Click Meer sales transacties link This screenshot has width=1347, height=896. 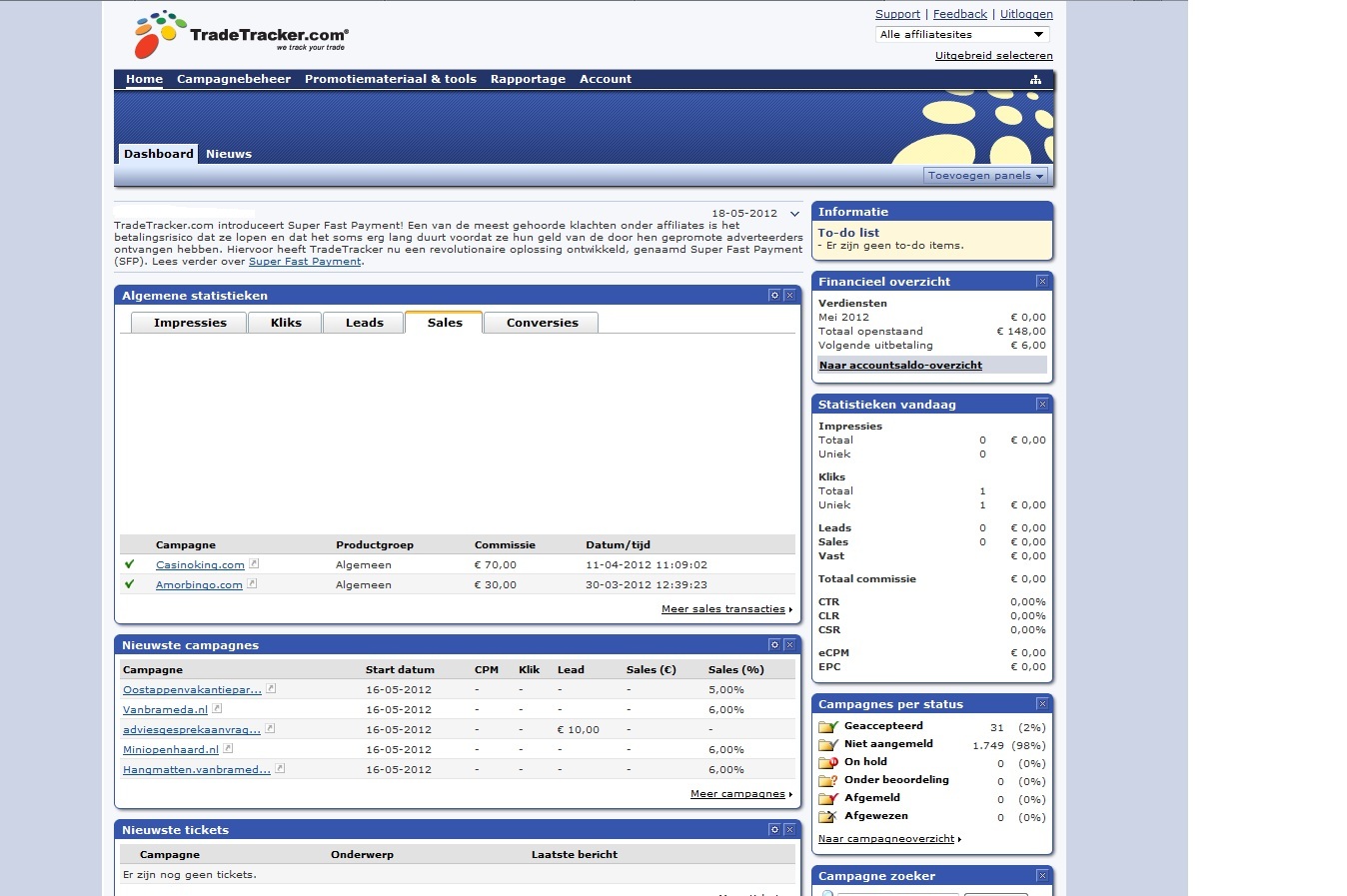click(x=723, y=609)
